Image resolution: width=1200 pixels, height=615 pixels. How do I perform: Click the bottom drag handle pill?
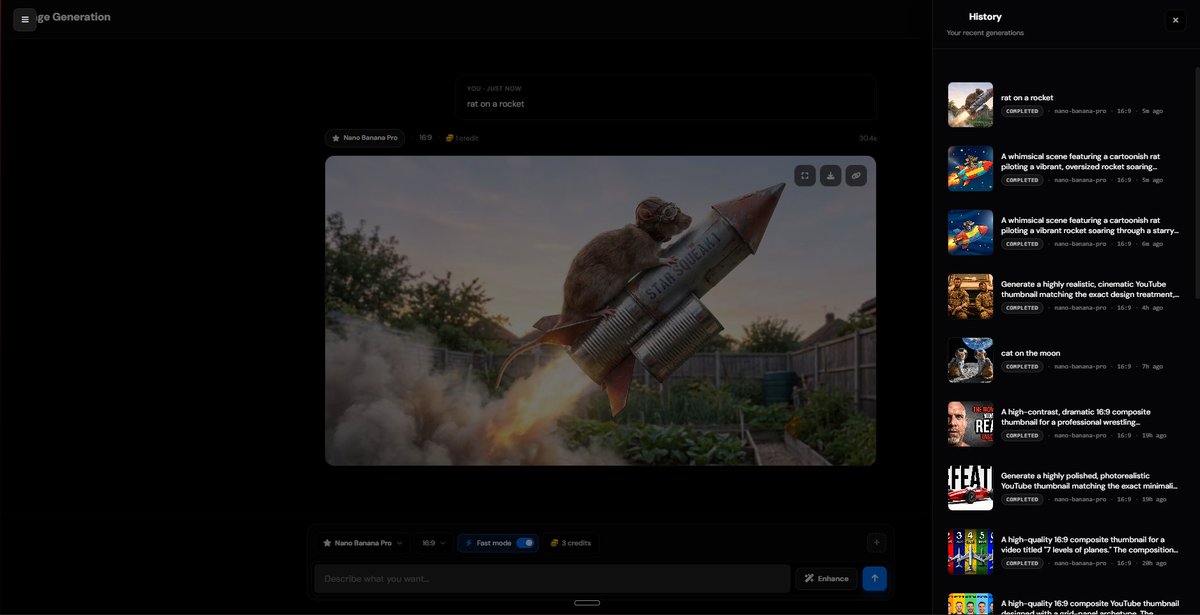click(587, 603)
